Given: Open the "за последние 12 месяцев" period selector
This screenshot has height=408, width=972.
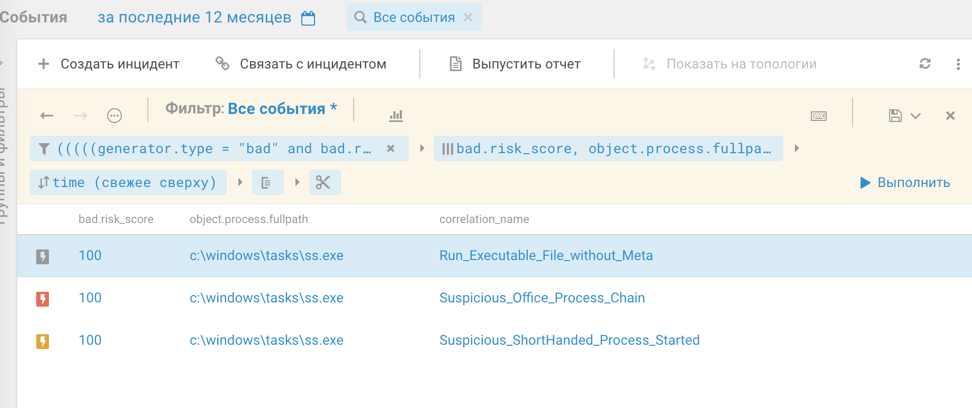Looking at the screenshot, I should [x=194, y=18].
